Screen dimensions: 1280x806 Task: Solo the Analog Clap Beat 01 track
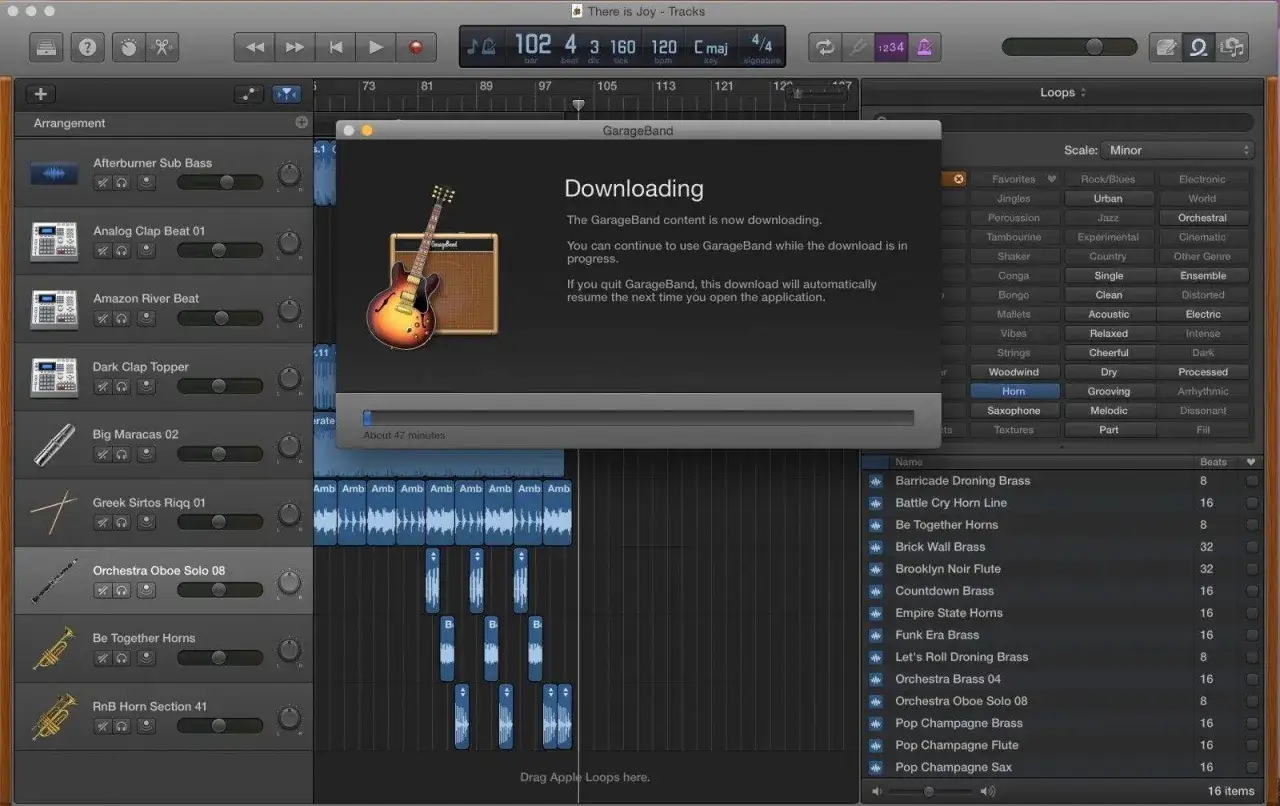tap(121, 250)
